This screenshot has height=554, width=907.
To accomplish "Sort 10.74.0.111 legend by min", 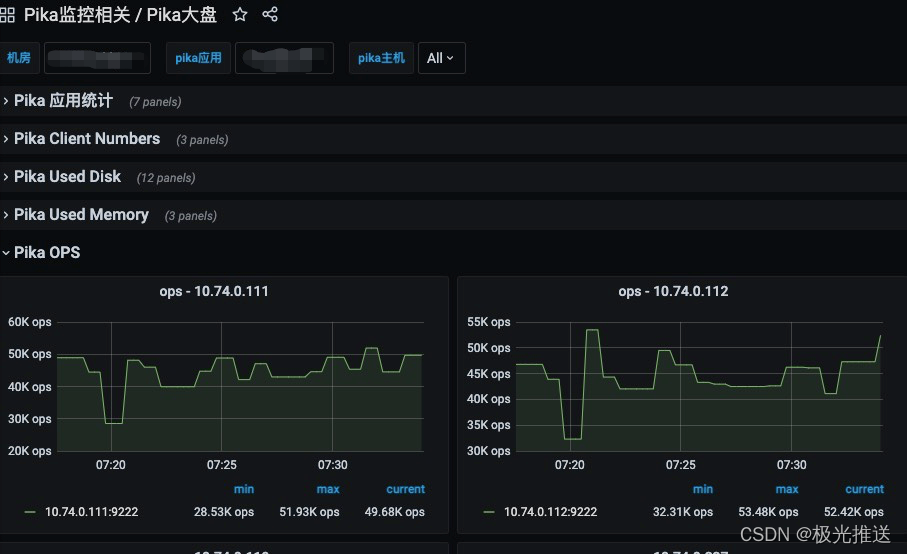I will click(x=244, y=489).
